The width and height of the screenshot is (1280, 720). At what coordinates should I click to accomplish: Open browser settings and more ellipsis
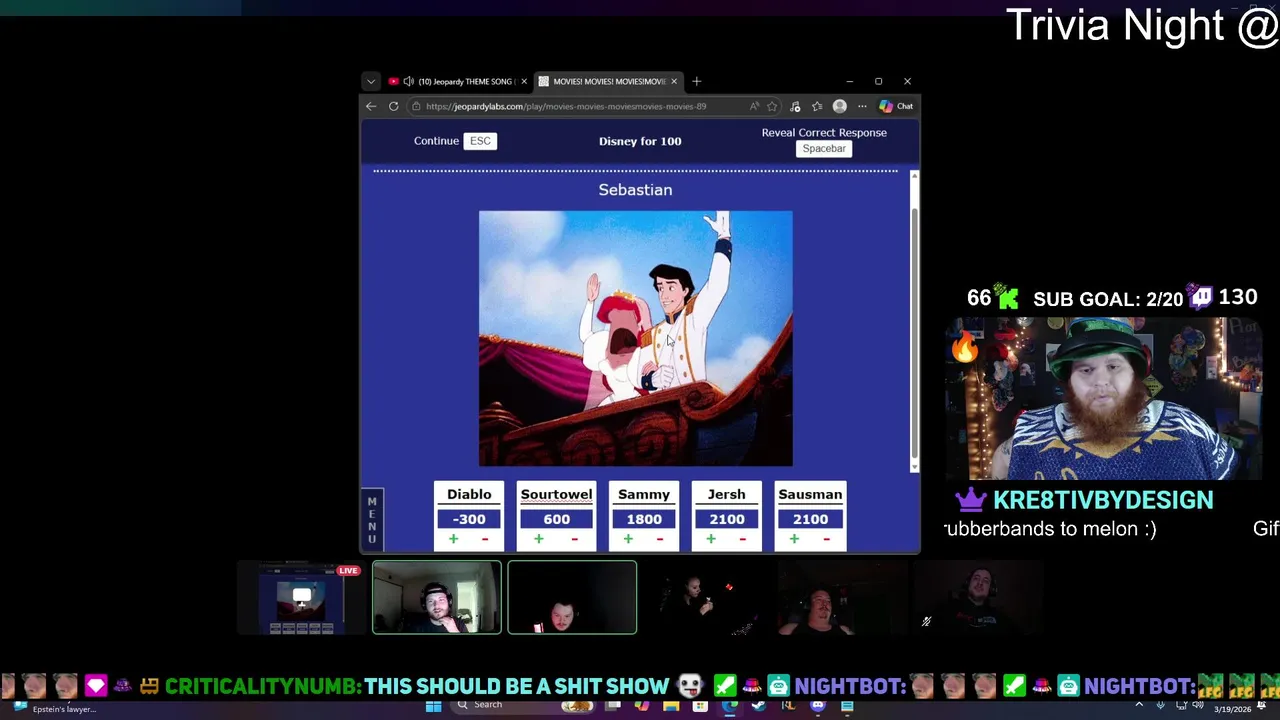862,106
